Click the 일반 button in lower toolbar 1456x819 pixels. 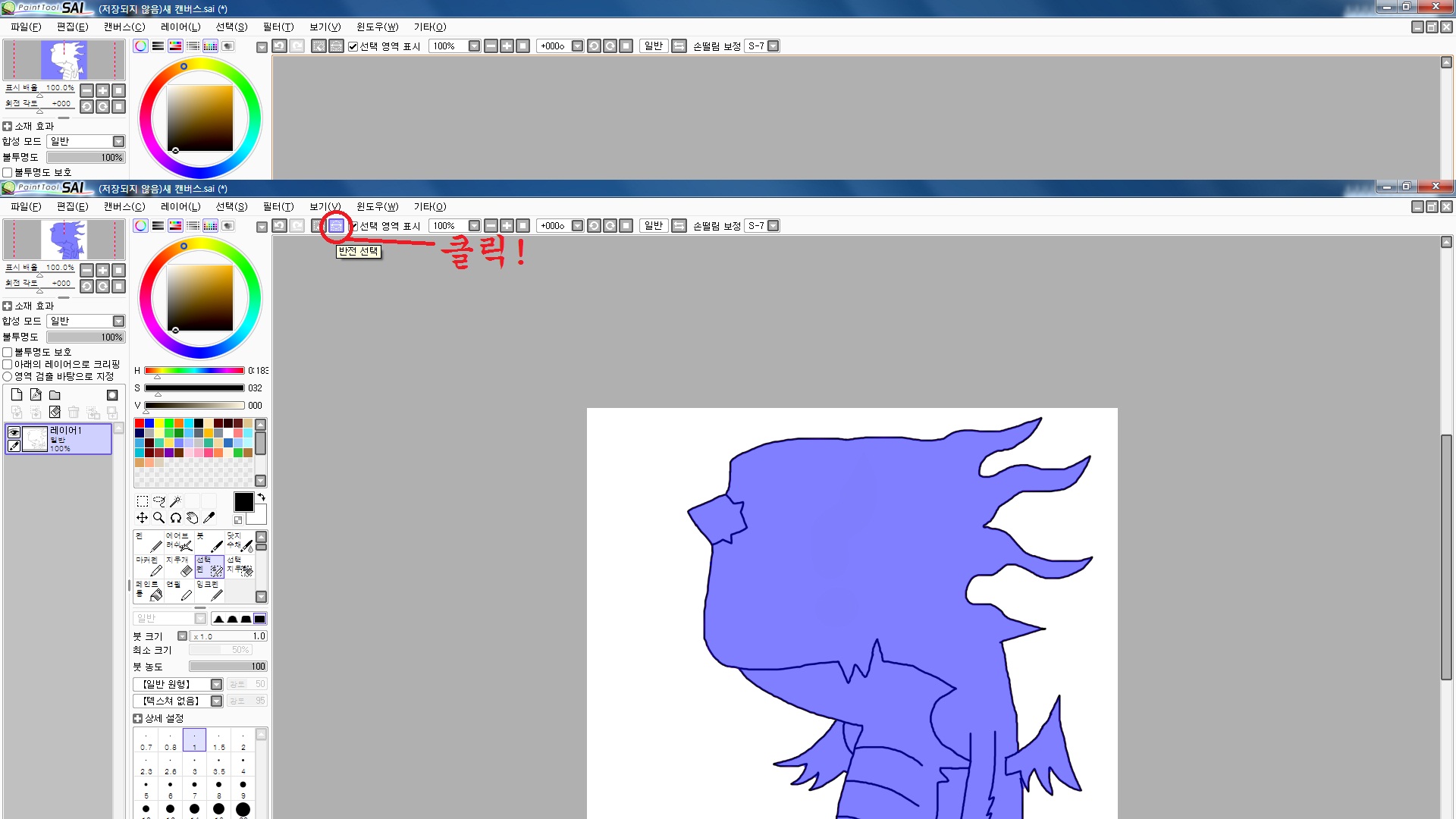653,226
